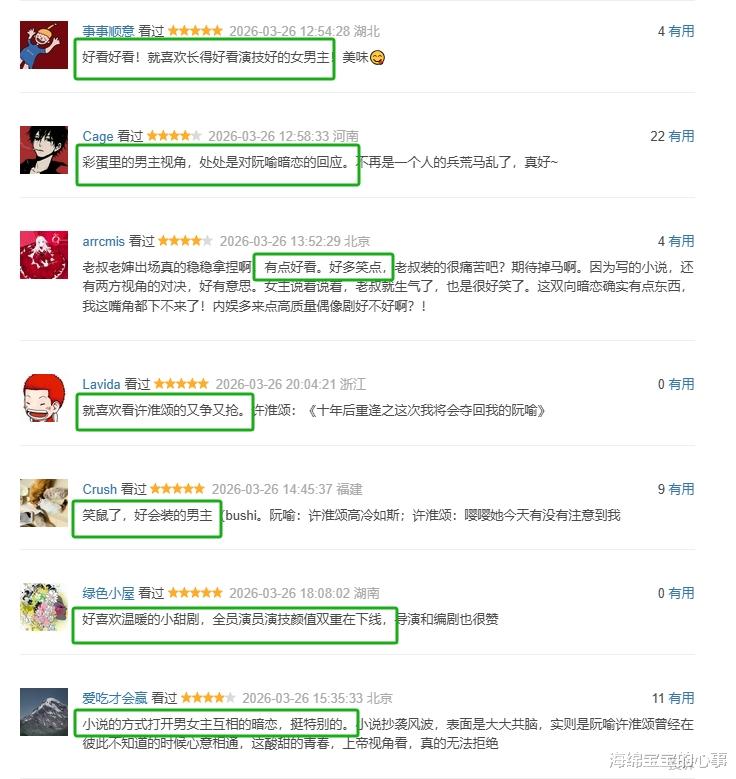Open arrcmis's red avatar picture
The width and height of the screenshot is (736, 779).
pos(44,254)
